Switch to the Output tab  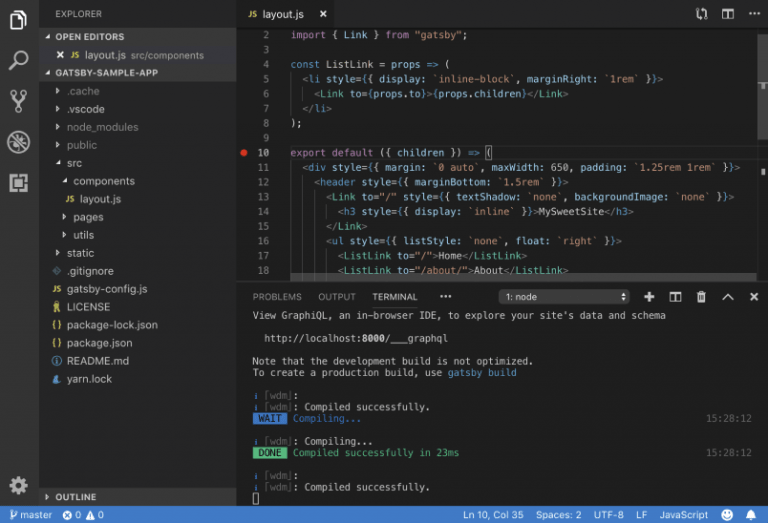coord(337,297)
